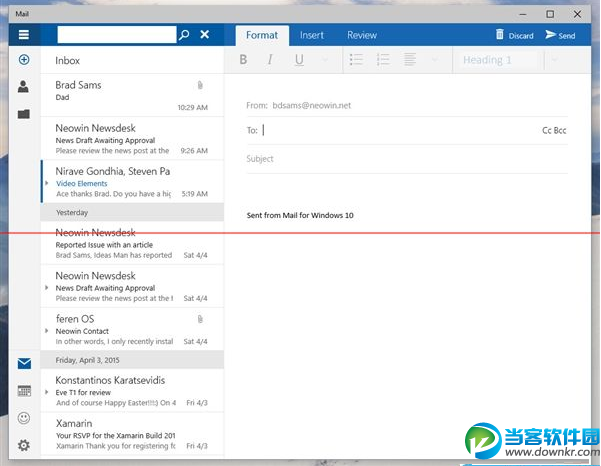
Task: Open settings via the gear icon
Action: (24, 445)
